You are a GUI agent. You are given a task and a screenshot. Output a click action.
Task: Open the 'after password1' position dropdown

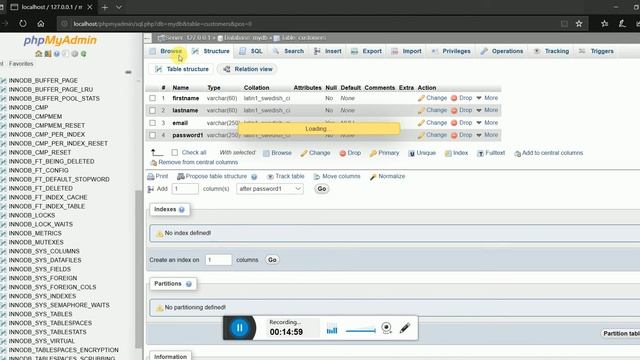coord(270,189)
